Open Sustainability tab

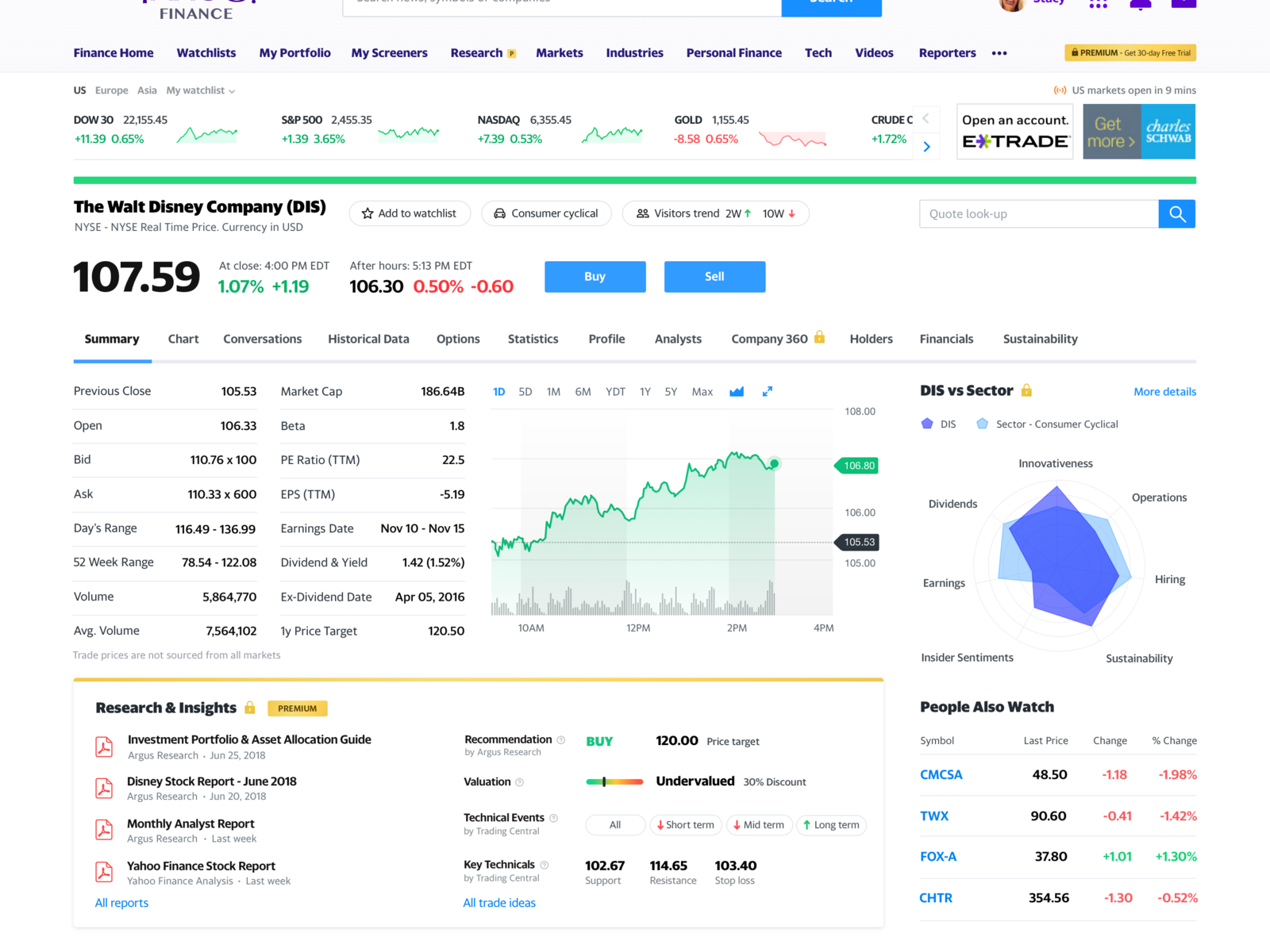tap(1041, 339)
